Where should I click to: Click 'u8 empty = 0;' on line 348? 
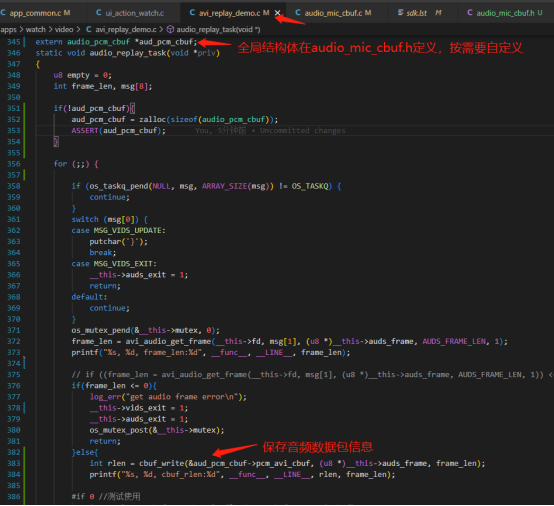[83, 75]
